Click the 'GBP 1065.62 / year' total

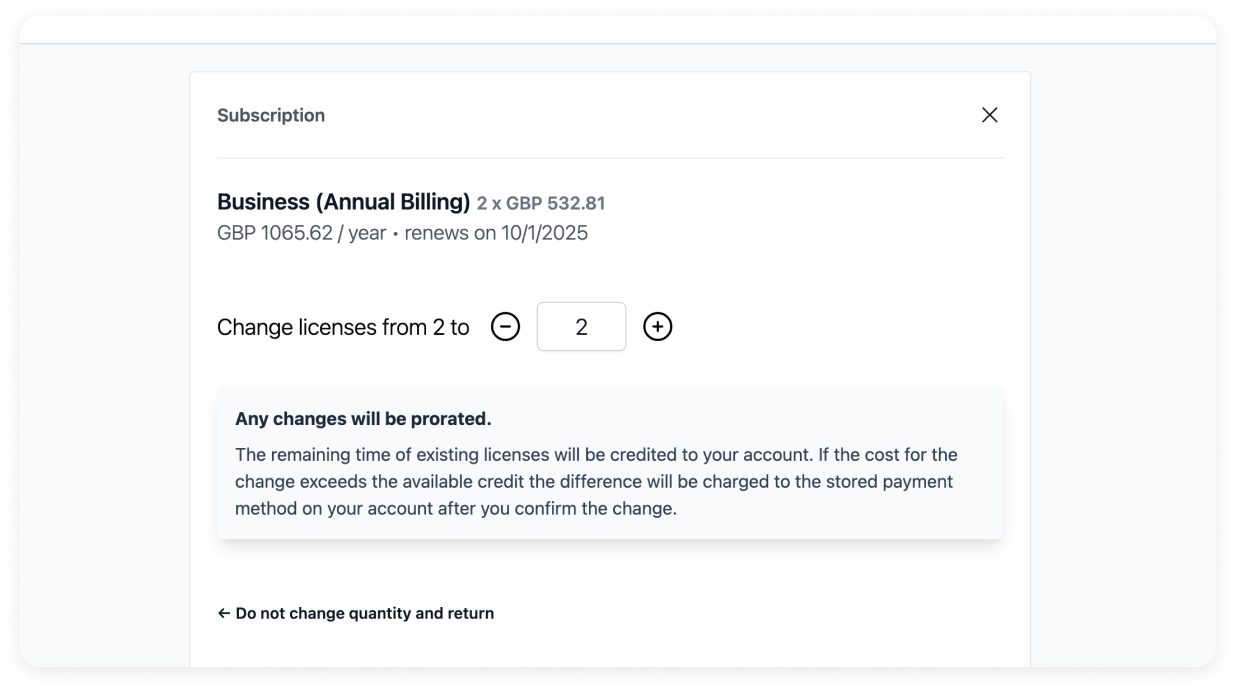pos(301,234)
